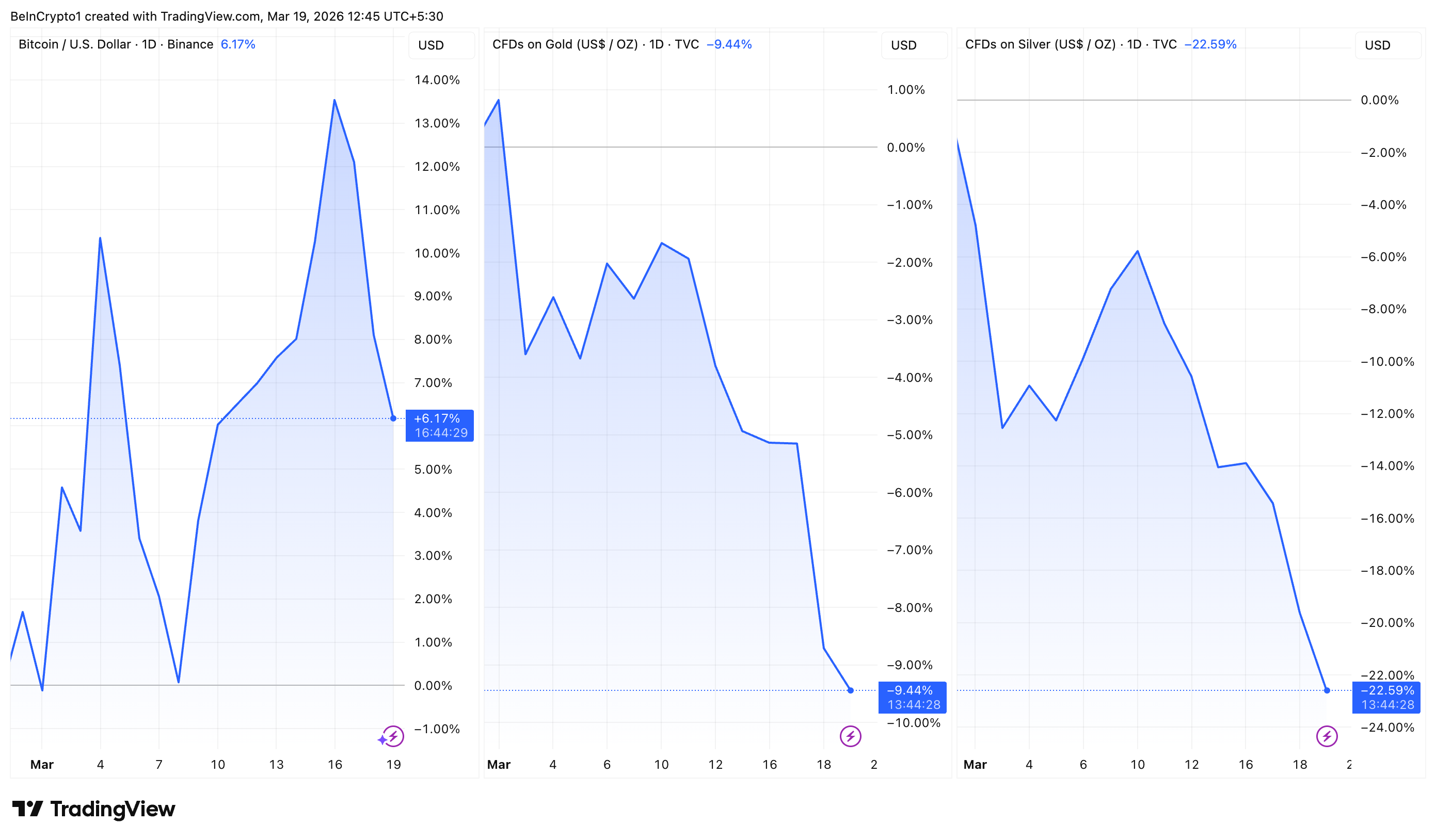Click the blue endpoint dot on the Silver chart line
Screen dimensions: 1436x840
[1328, 690]
